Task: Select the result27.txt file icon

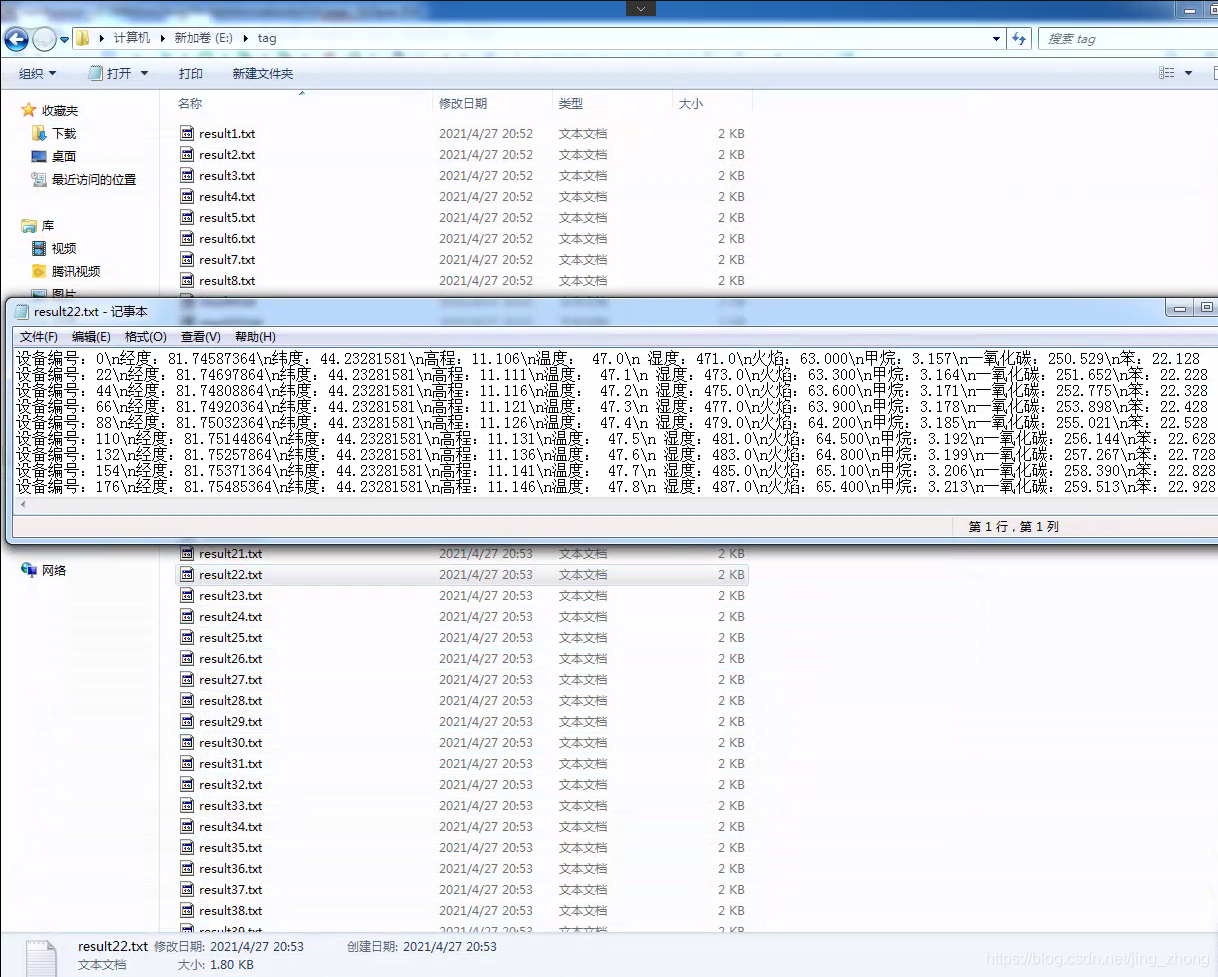Action: 187,679
